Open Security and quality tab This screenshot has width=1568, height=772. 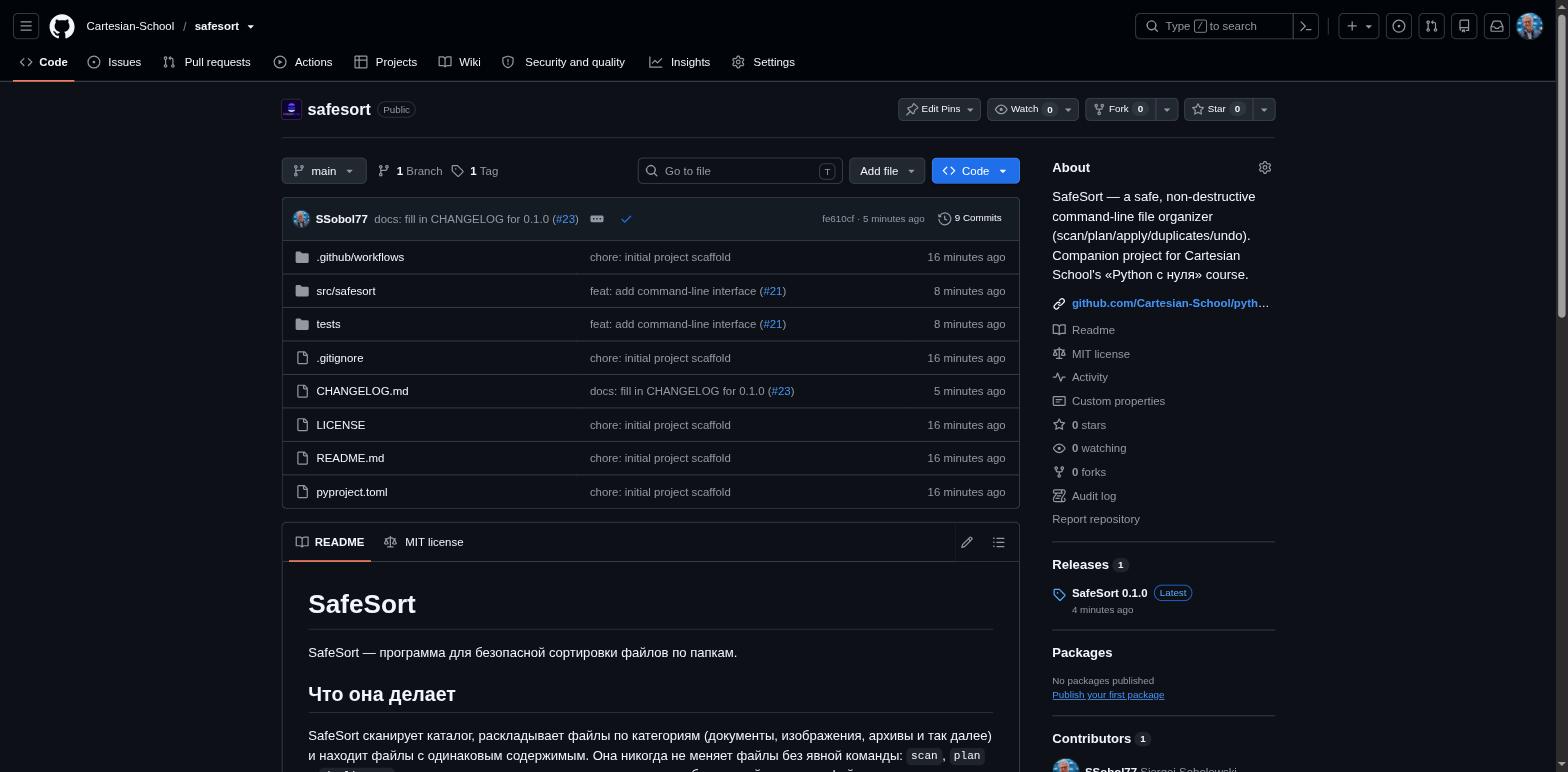(563, 62)
